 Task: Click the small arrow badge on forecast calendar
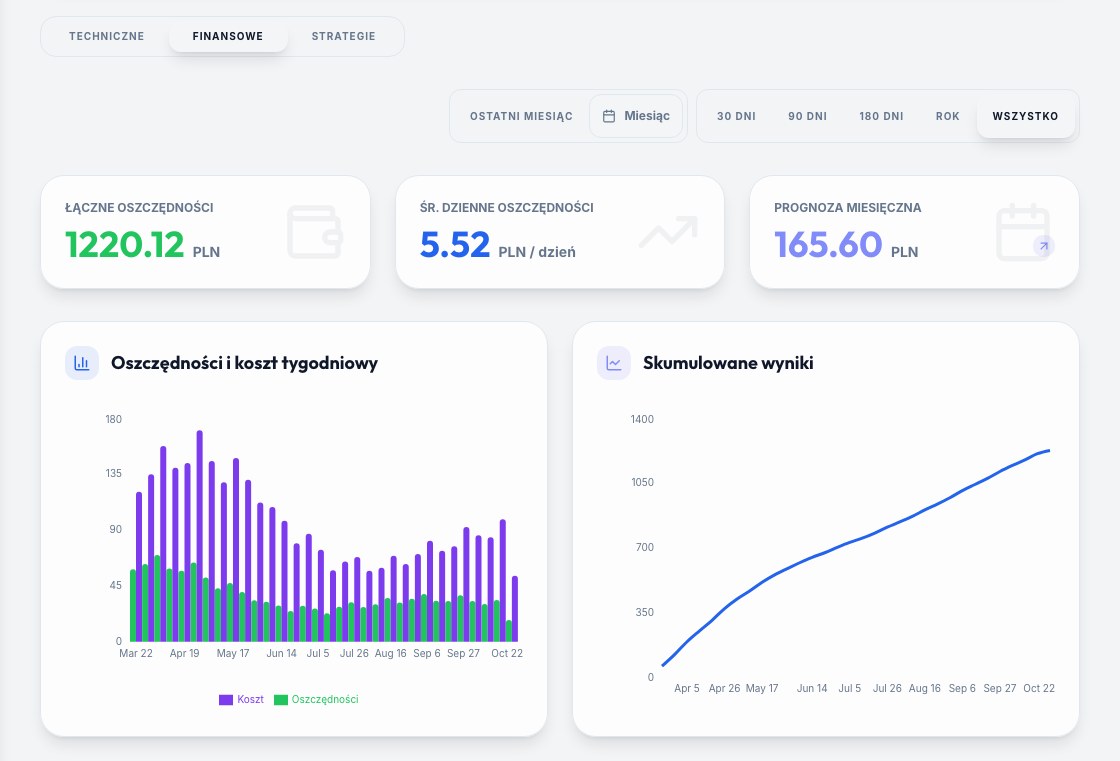1044,246
